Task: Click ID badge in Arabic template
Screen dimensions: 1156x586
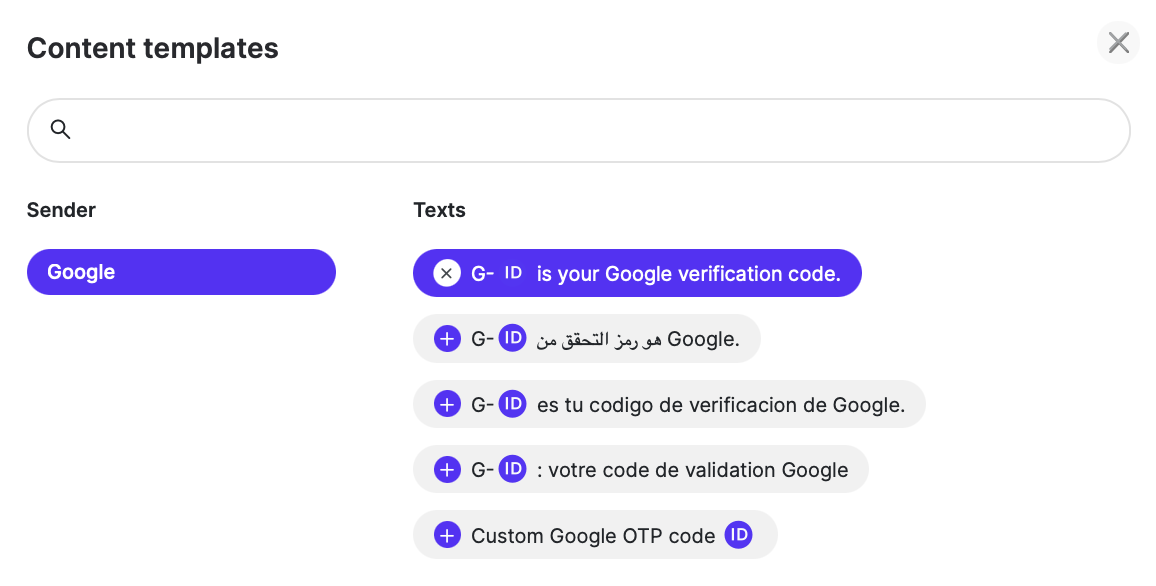Action: [x=512, y=339]
